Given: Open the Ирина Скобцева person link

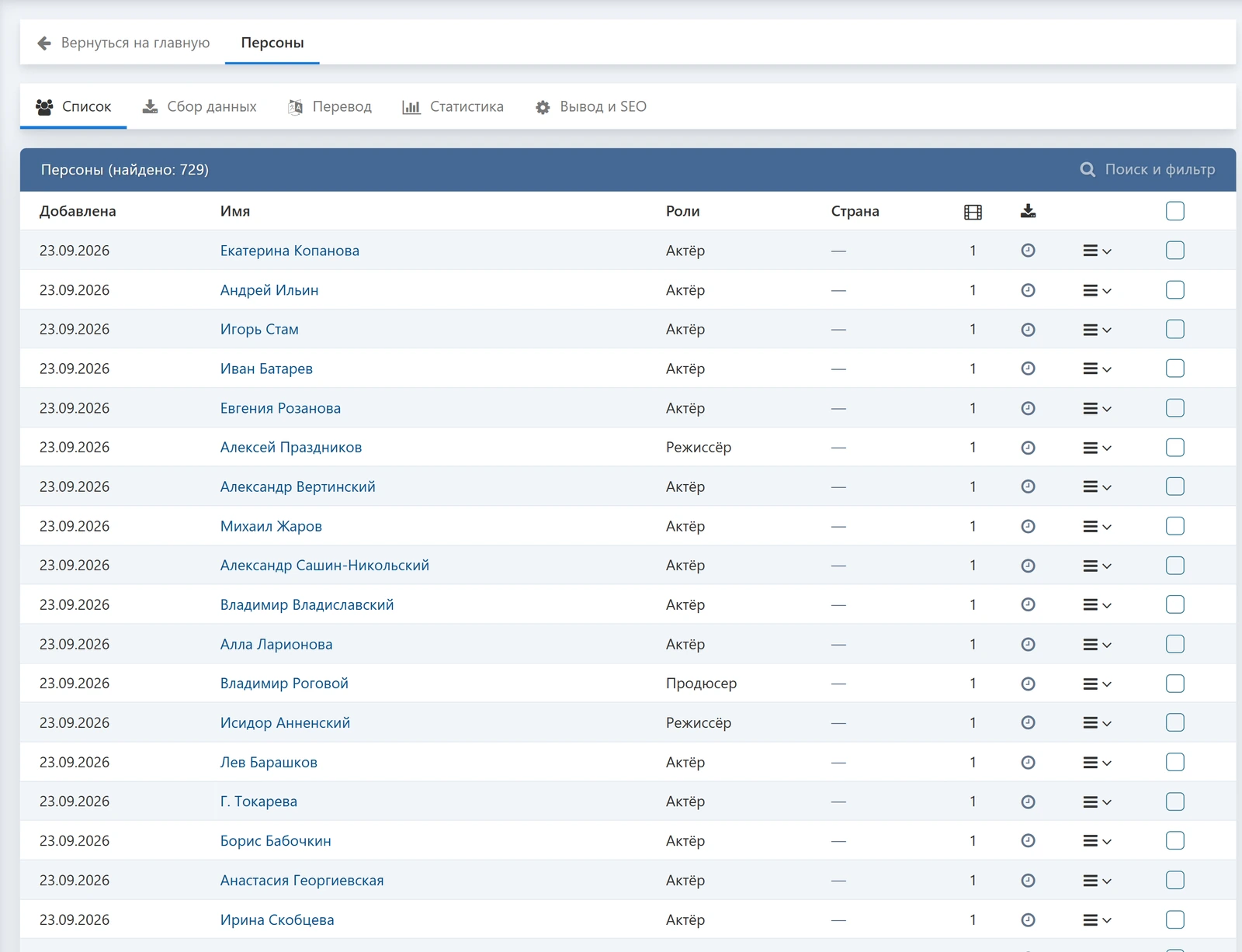Looking at the screenshot, I should pyautogui.click(x=277, y=919).
